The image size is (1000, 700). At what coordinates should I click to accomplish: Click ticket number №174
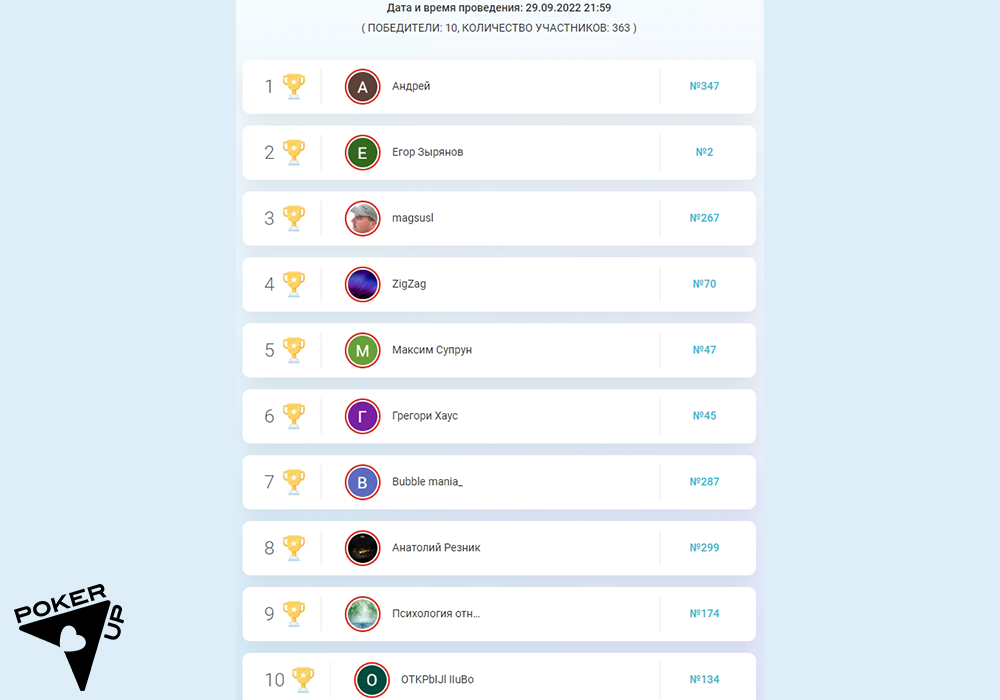704,613
